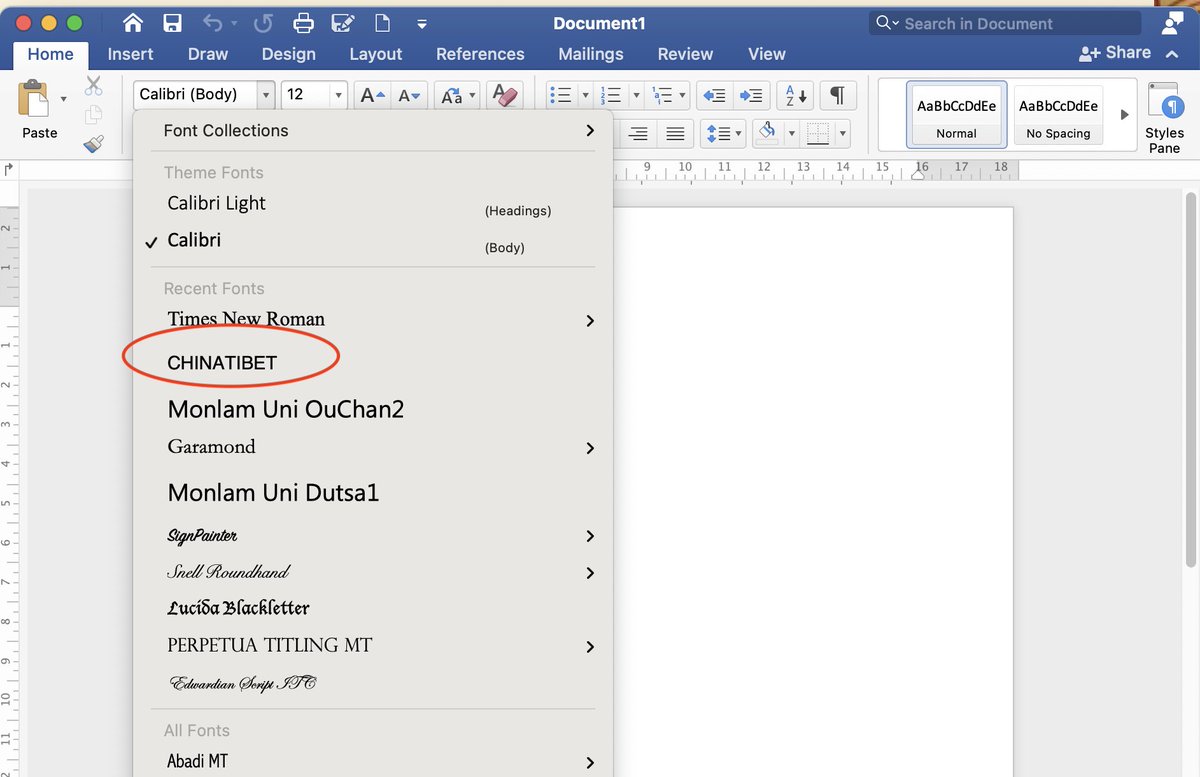Screen dimensions: 1200x777
Task: Copy selection with copy icon
Action: coord(94,115)
